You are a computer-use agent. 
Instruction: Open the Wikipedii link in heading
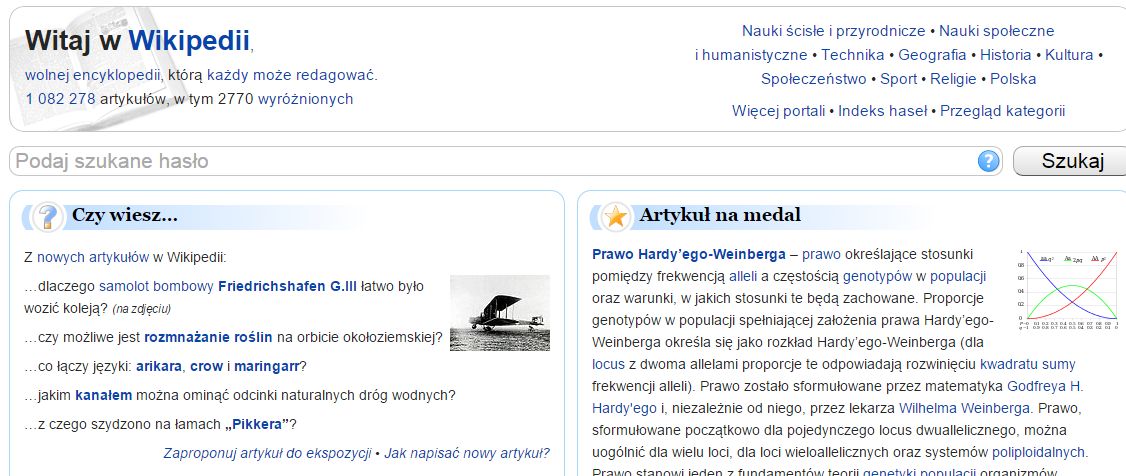(x=189, y=41)
